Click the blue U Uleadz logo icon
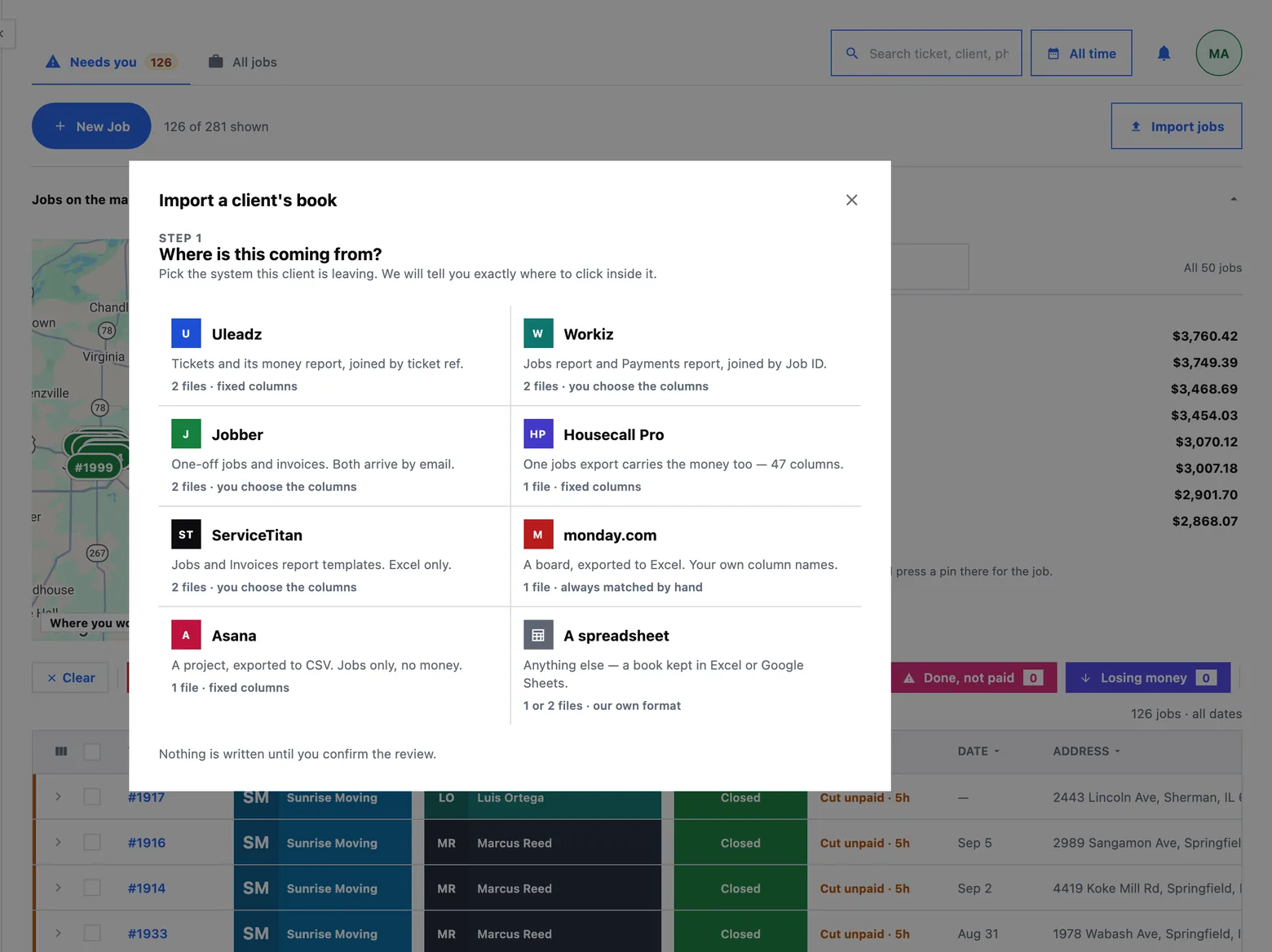The image size is (1272, 952). 186,333
